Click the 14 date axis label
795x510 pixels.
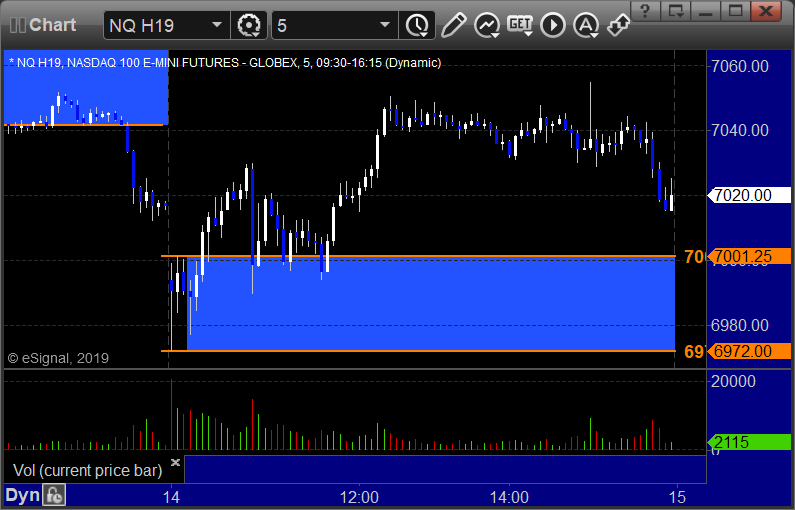tap(171, 497)
